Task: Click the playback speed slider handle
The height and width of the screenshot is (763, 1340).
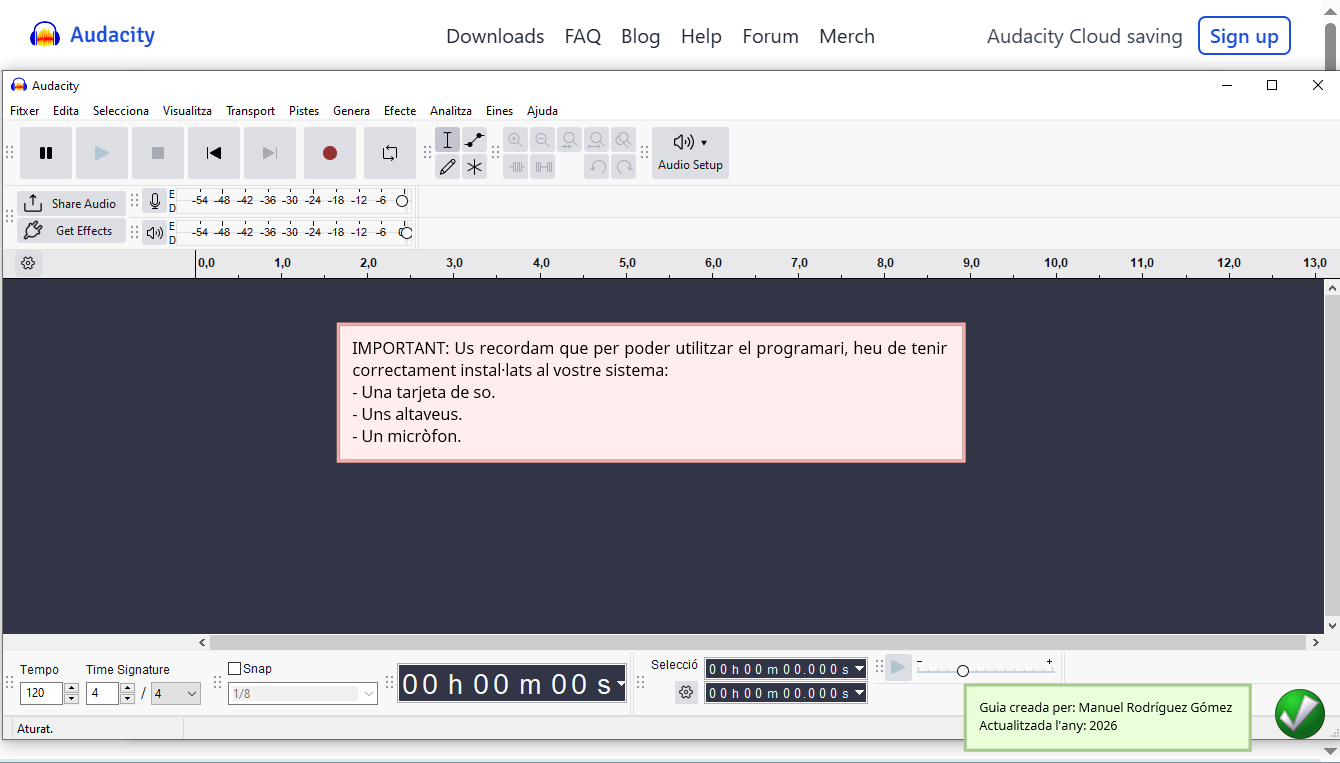Action: point(963,671)
